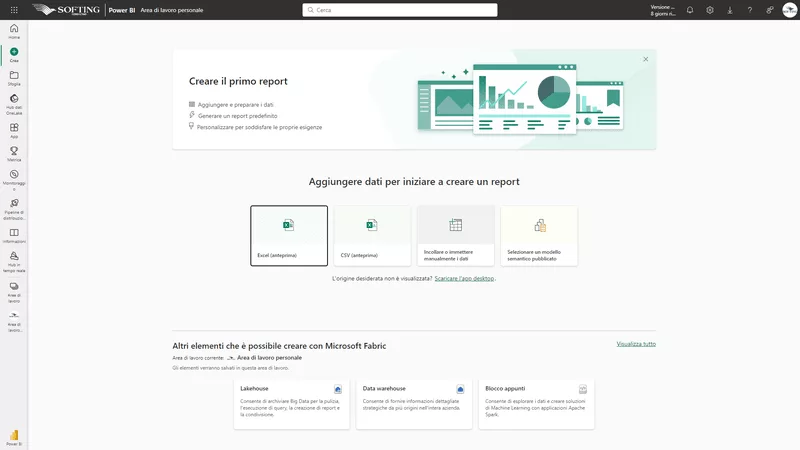Screen dimensions: 800x450
Task: Go to Home in sidebar
Action: coord(14,31)
